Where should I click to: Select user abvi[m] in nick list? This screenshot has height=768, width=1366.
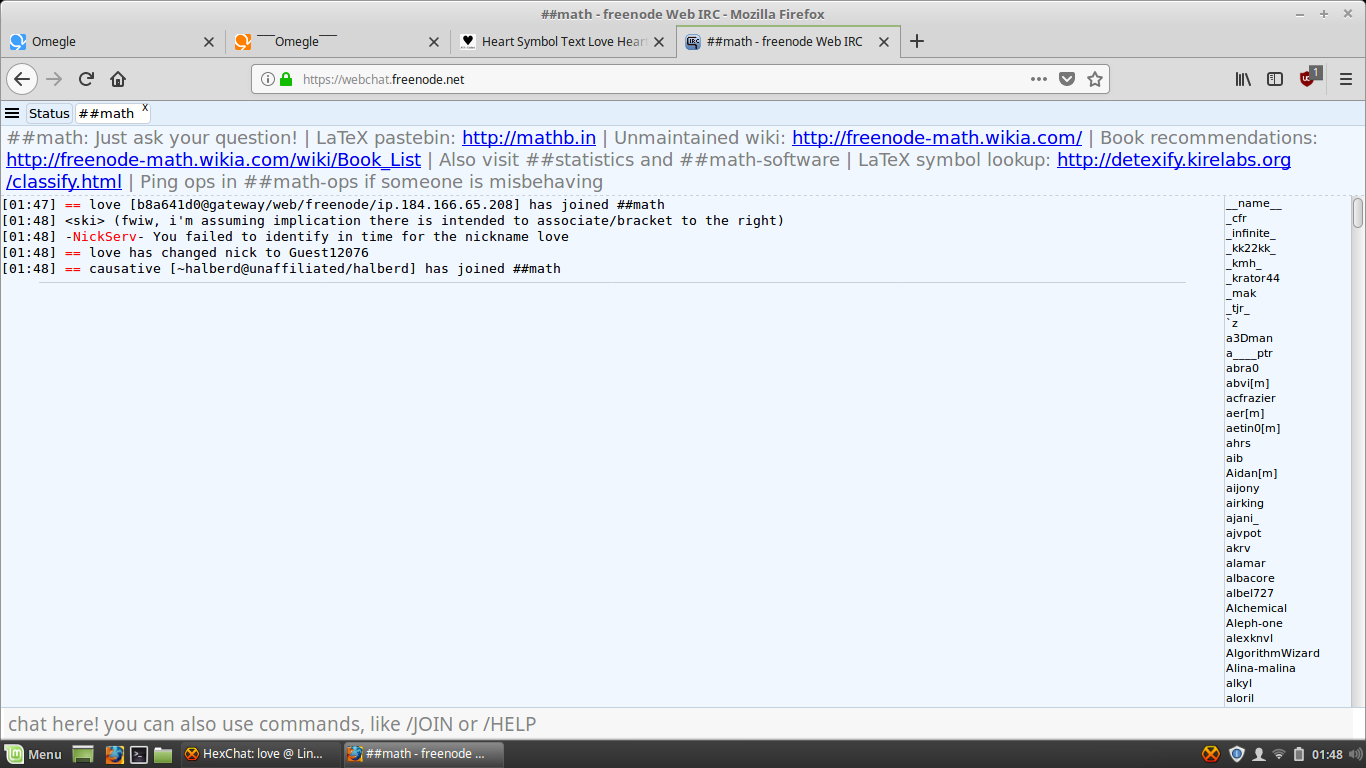pos(1248,383)
